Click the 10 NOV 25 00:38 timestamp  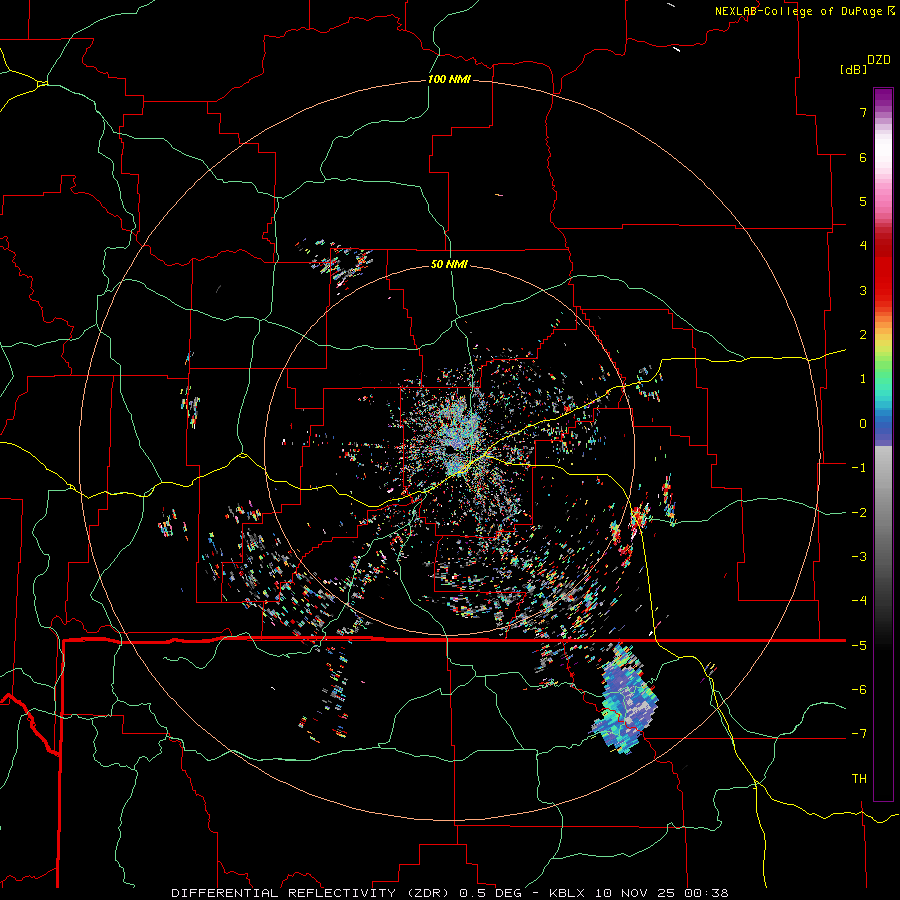[660, 893]
